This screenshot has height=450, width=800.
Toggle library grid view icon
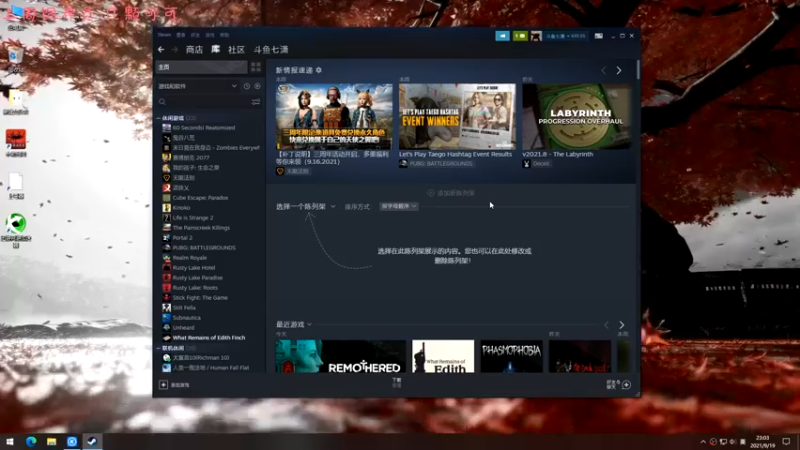(x=256, y=67)
